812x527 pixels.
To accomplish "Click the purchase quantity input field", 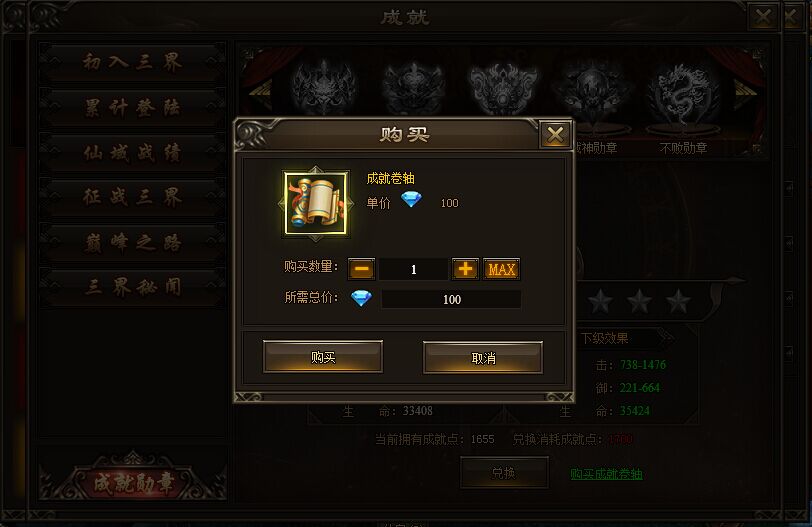I will click(x=413, y=269).
